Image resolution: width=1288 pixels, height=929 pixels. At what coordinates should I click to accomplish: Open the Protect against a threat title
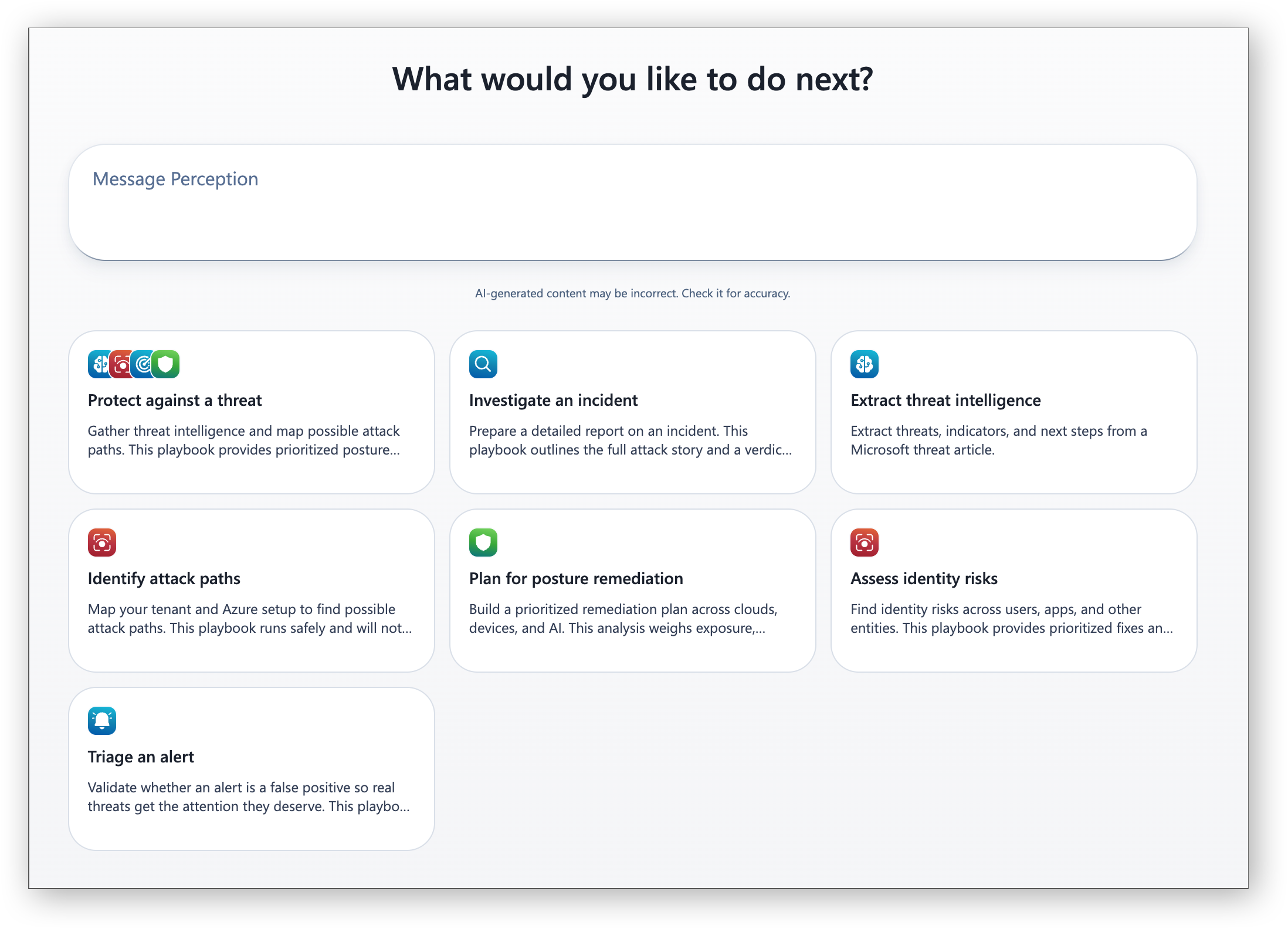coord(175,400)
